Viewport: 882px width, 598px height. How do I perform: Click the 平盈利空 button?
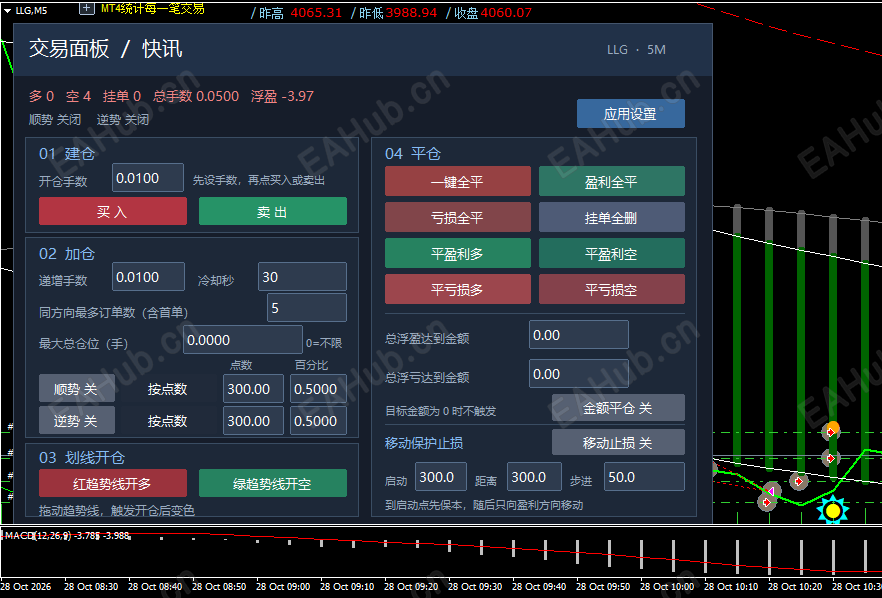[x=611, y=253]
